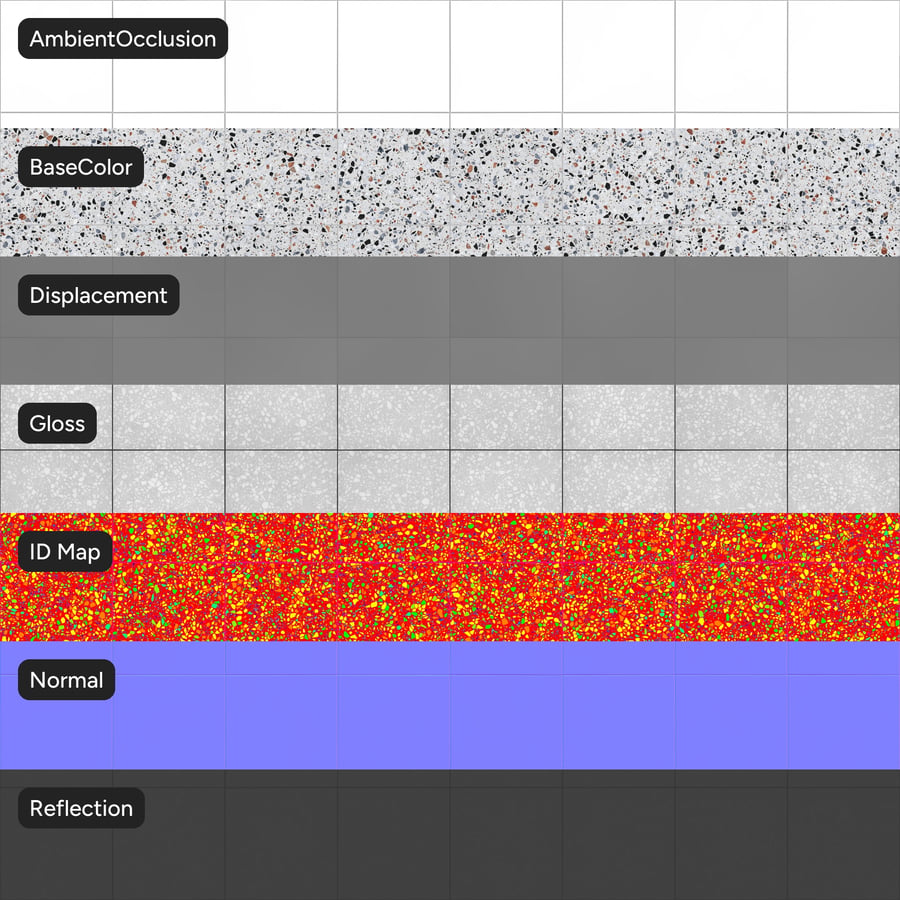This screenshot has height=900, width=900.
Task: Click the Displacement label
Action: click(x=99, y=295)
